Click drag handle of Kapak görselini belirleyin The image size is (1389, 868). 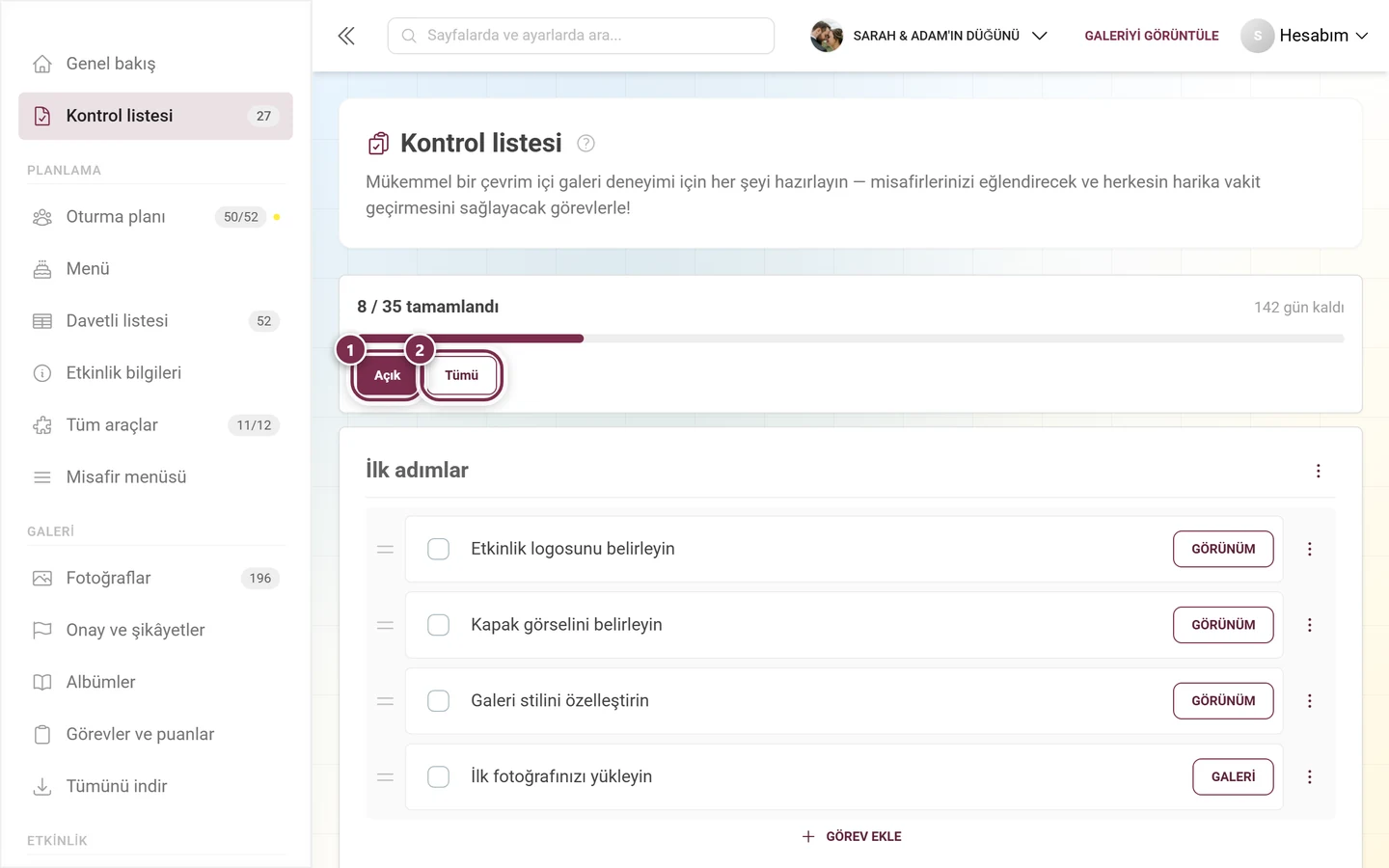(x=386, y=625)
